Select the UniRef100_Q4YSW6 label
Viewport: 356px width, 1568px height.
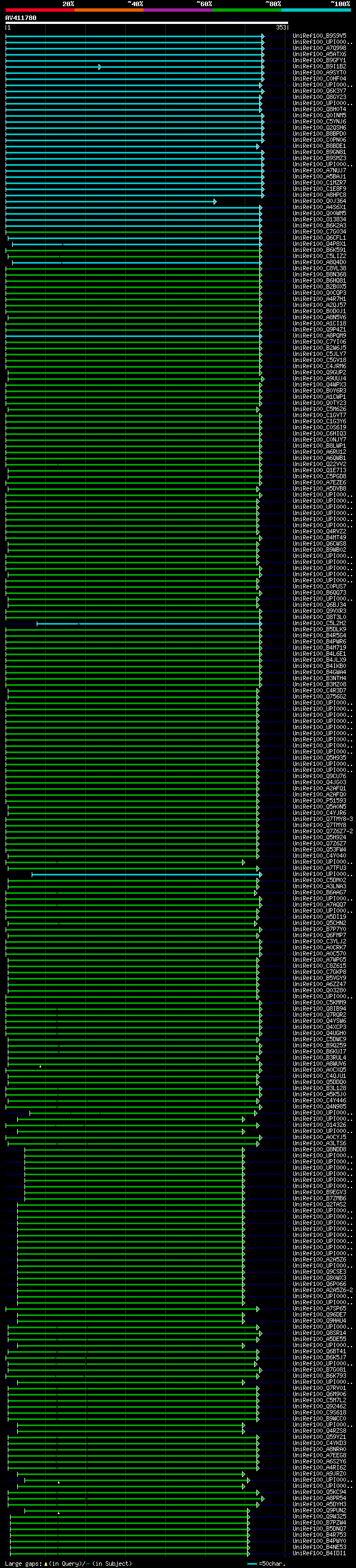pyautogui.click(x=319, y=1021)
